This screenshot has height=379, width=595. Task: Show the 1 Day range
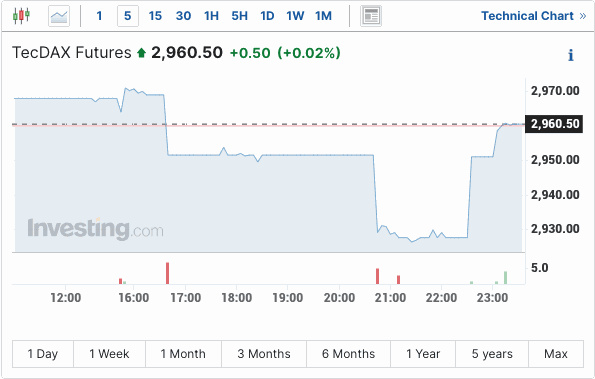pyautogui.click(x=43, y=354)
